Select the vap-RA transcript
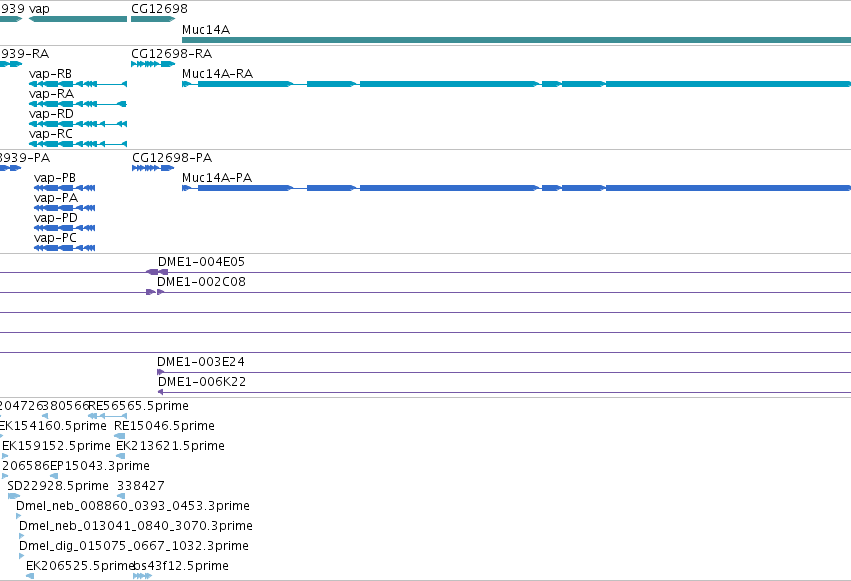The image size is (851, 581). [x=78, y=104]
